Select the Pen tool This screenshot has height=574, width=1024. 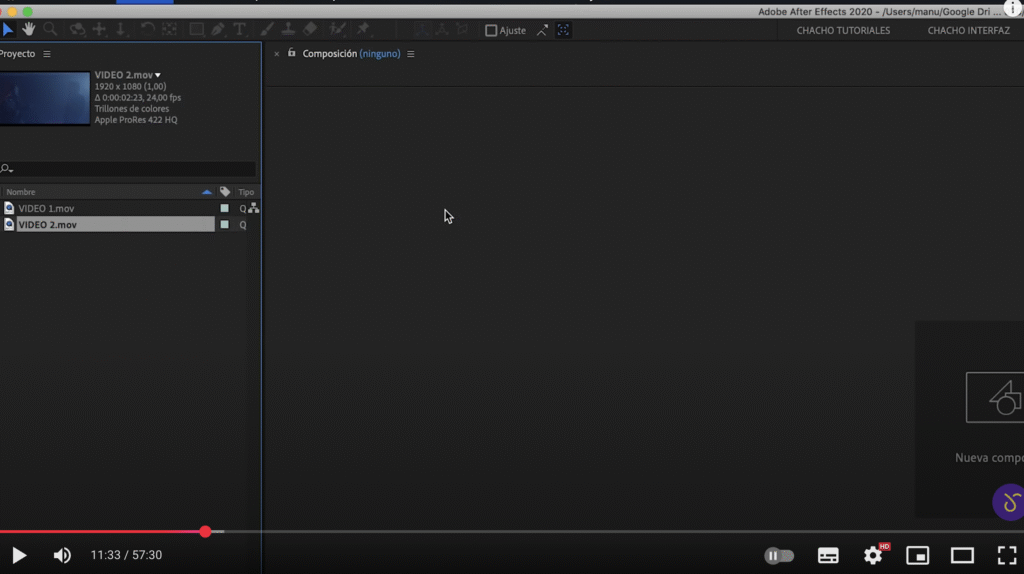218,30
